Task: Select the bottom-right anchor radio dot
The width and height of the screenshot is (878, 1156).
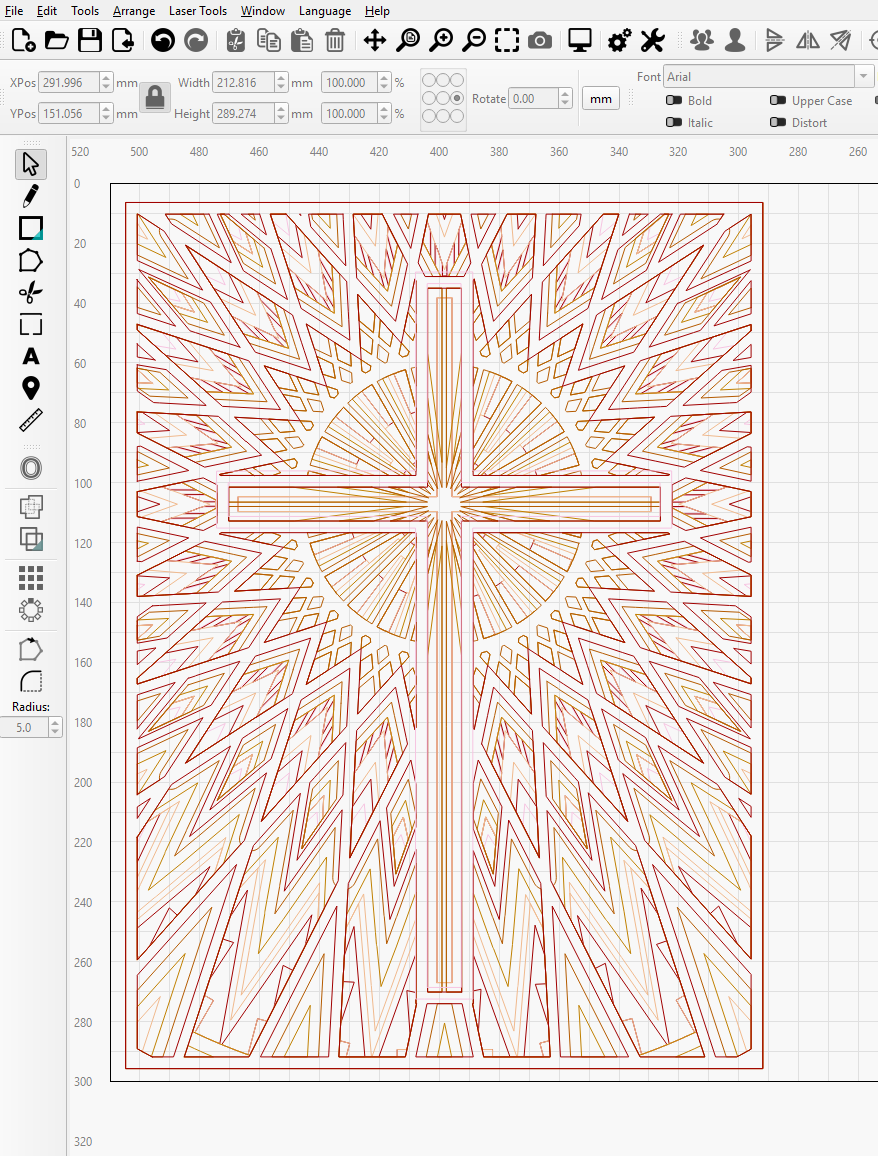Action: (x=457, y=116)
